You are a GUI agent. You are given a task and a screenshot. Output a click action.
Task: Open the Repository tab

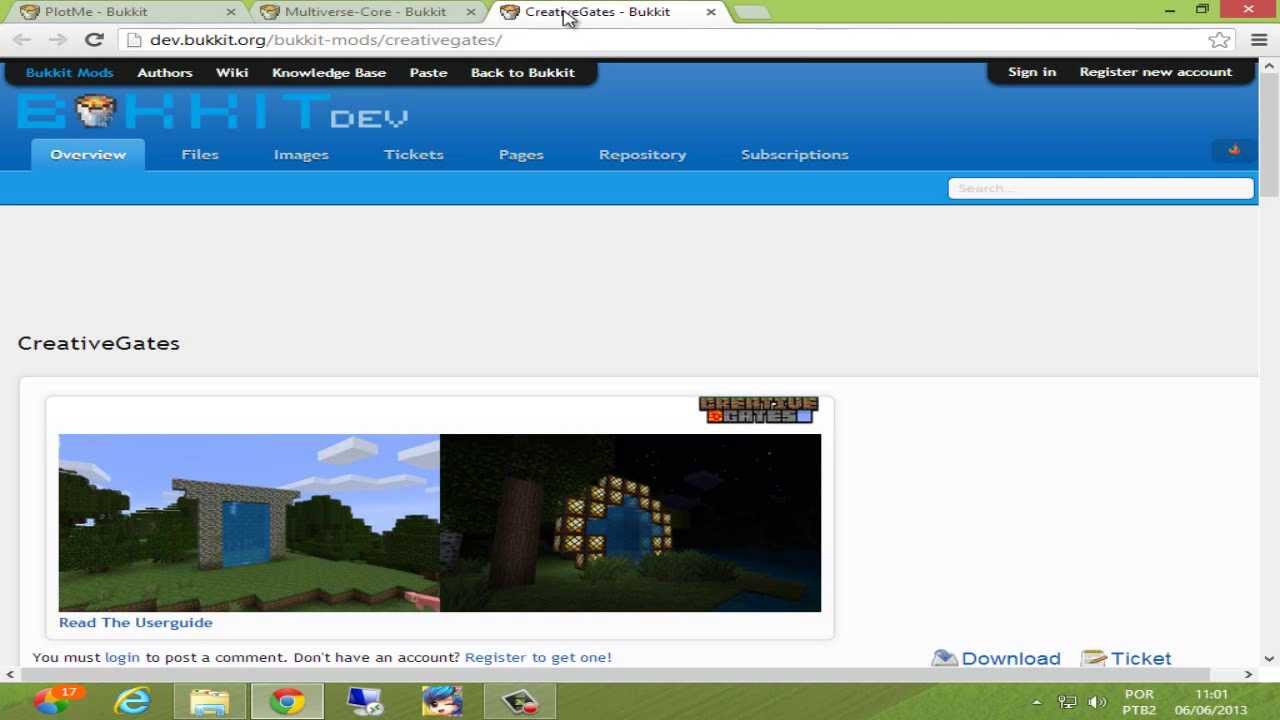642,154
